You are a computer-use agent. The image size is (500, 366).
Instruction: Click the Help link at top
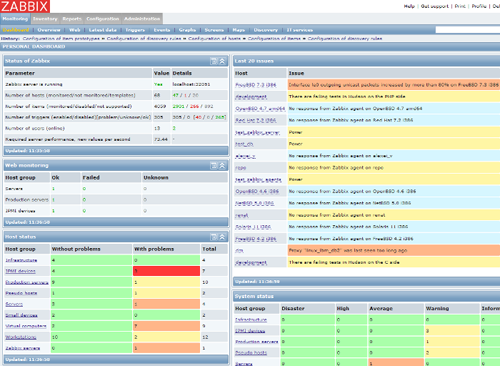tap(409, 6)
